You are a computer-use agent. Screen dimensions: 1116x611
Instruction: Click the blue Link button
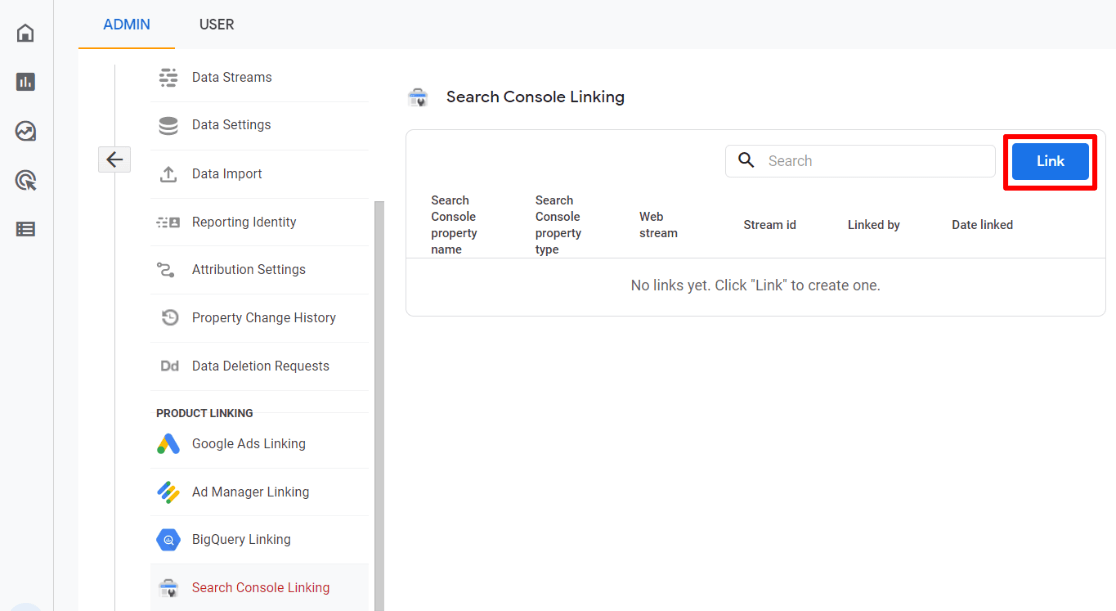pos(1049,160)
